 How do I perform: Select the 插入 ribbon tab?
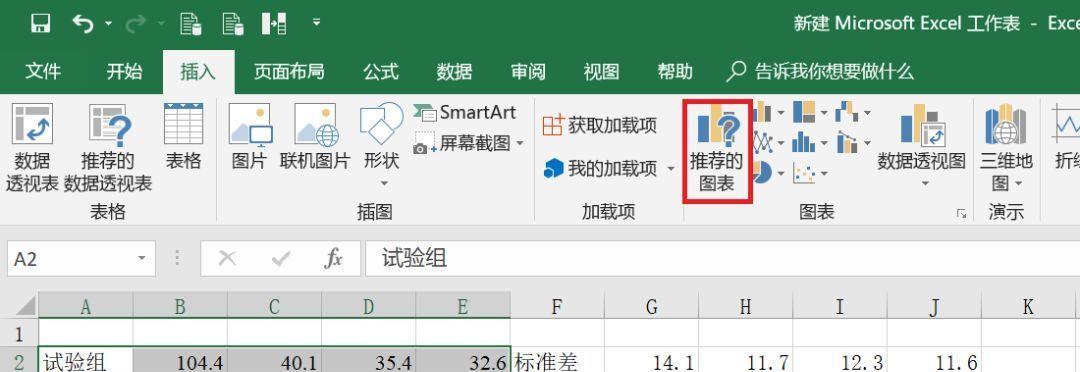[x=198, y=72]
